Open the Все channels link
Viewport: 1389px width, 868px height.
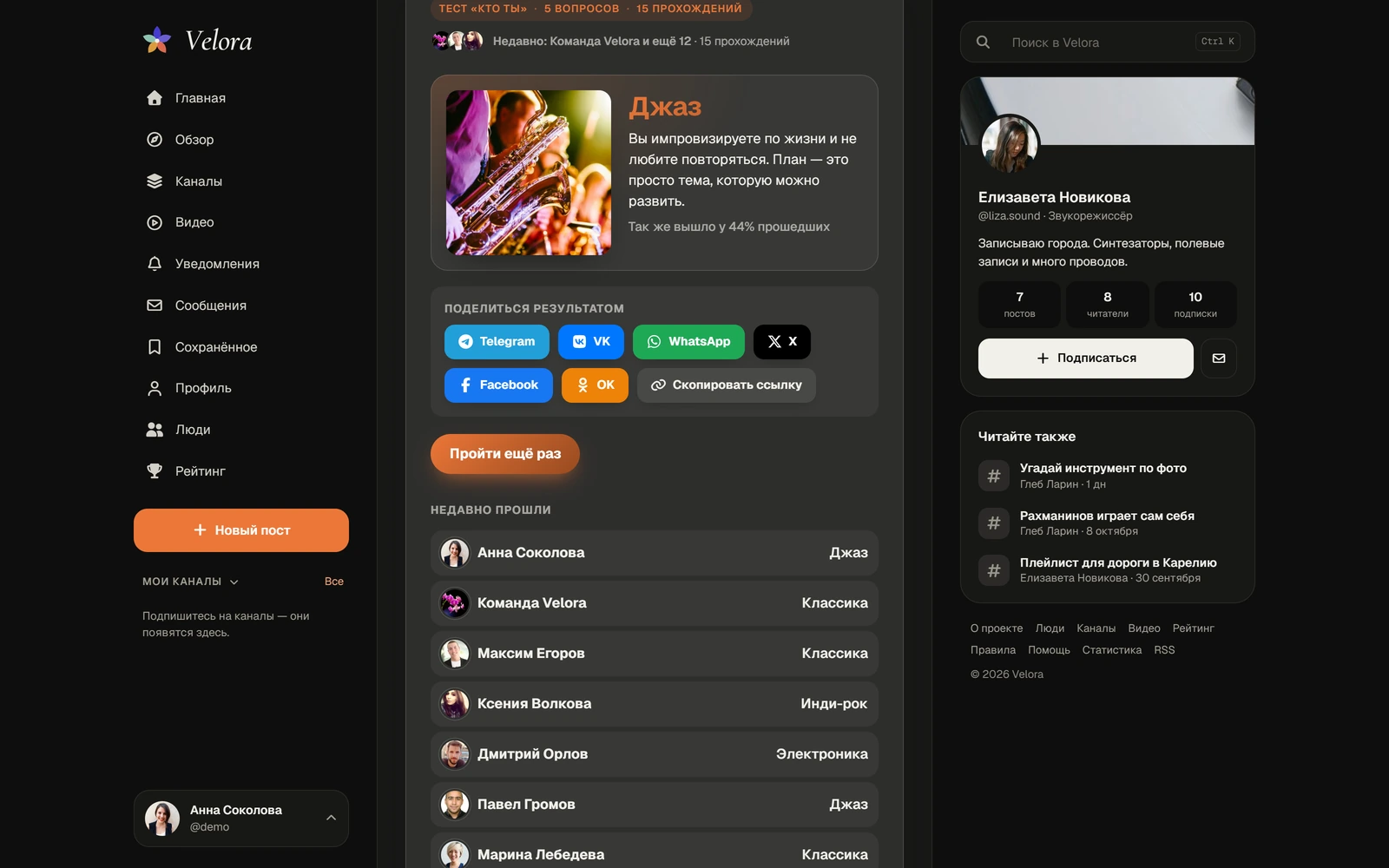coord(334,582)
